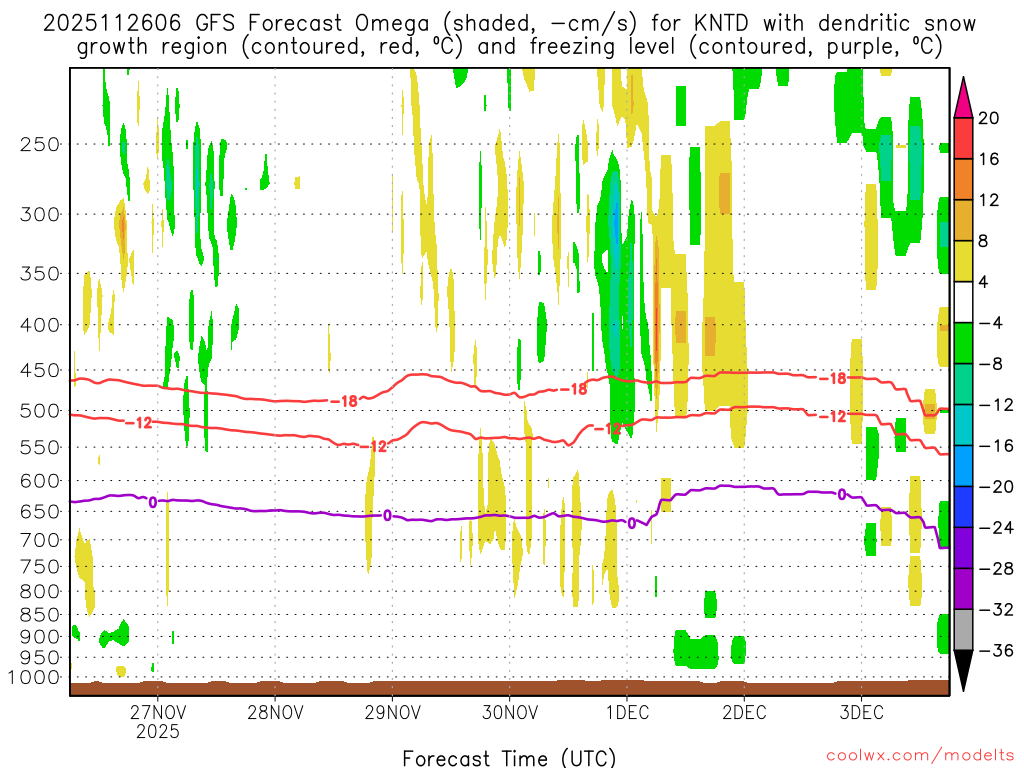
Task: Click the yellow 4-8 colorbar swatch
Action: [963, 261]
